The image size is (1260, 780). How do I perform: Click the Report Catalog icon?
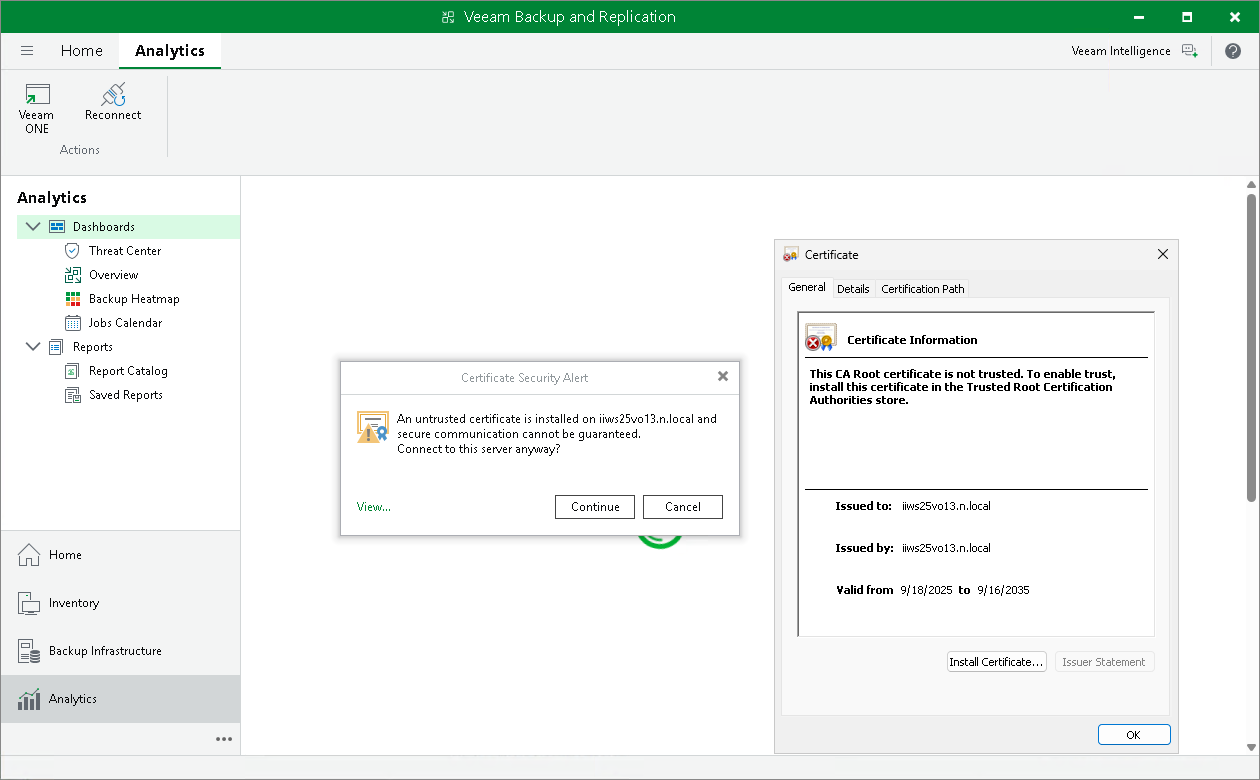coord(72,371)
